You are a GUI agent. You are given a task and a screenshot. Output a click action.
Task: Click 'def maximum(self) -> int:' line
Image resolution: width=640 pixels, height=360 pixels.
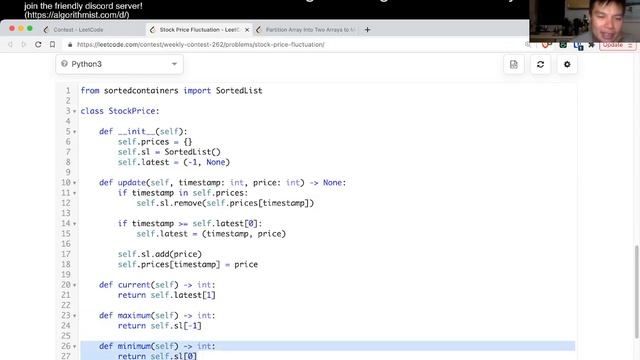(x=157, y=315)
